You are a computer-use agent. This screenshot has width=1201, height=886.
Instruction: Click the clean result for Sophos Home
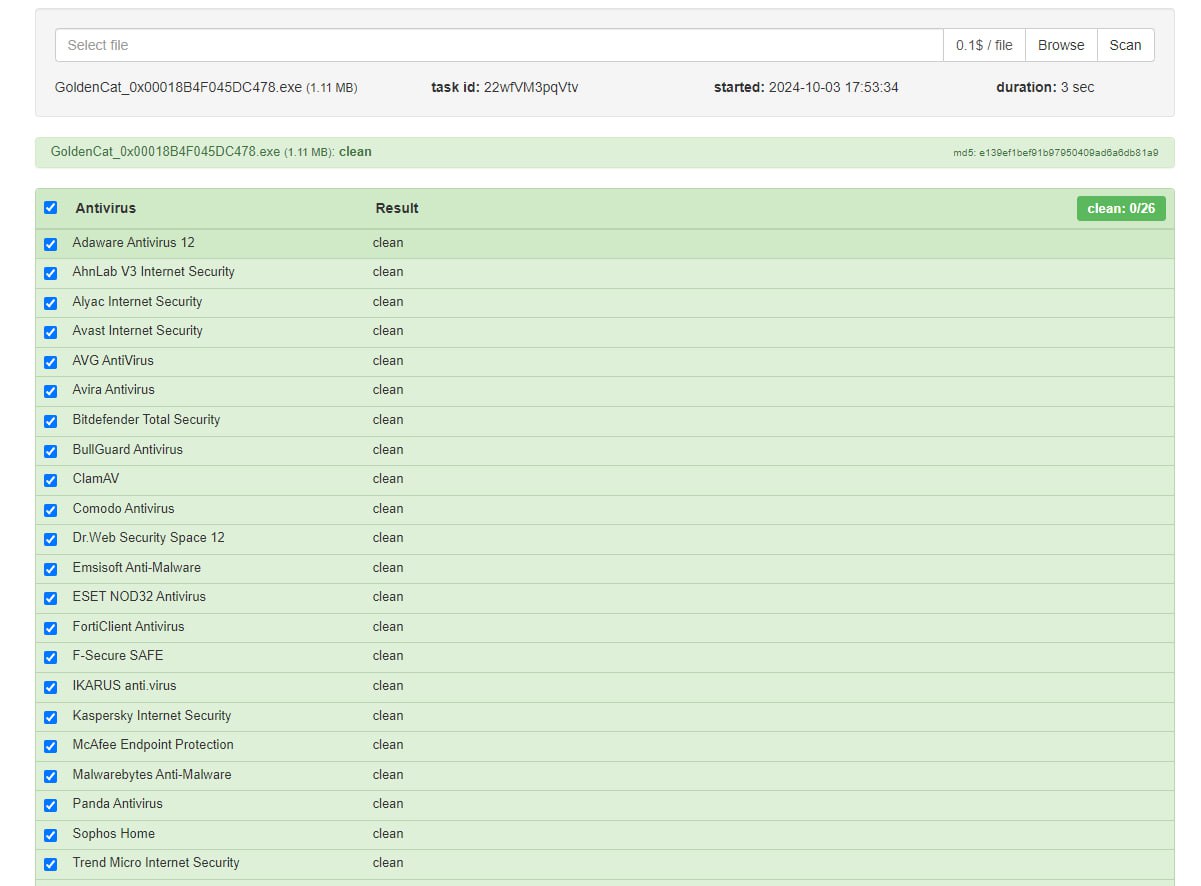tap(388, 833)
